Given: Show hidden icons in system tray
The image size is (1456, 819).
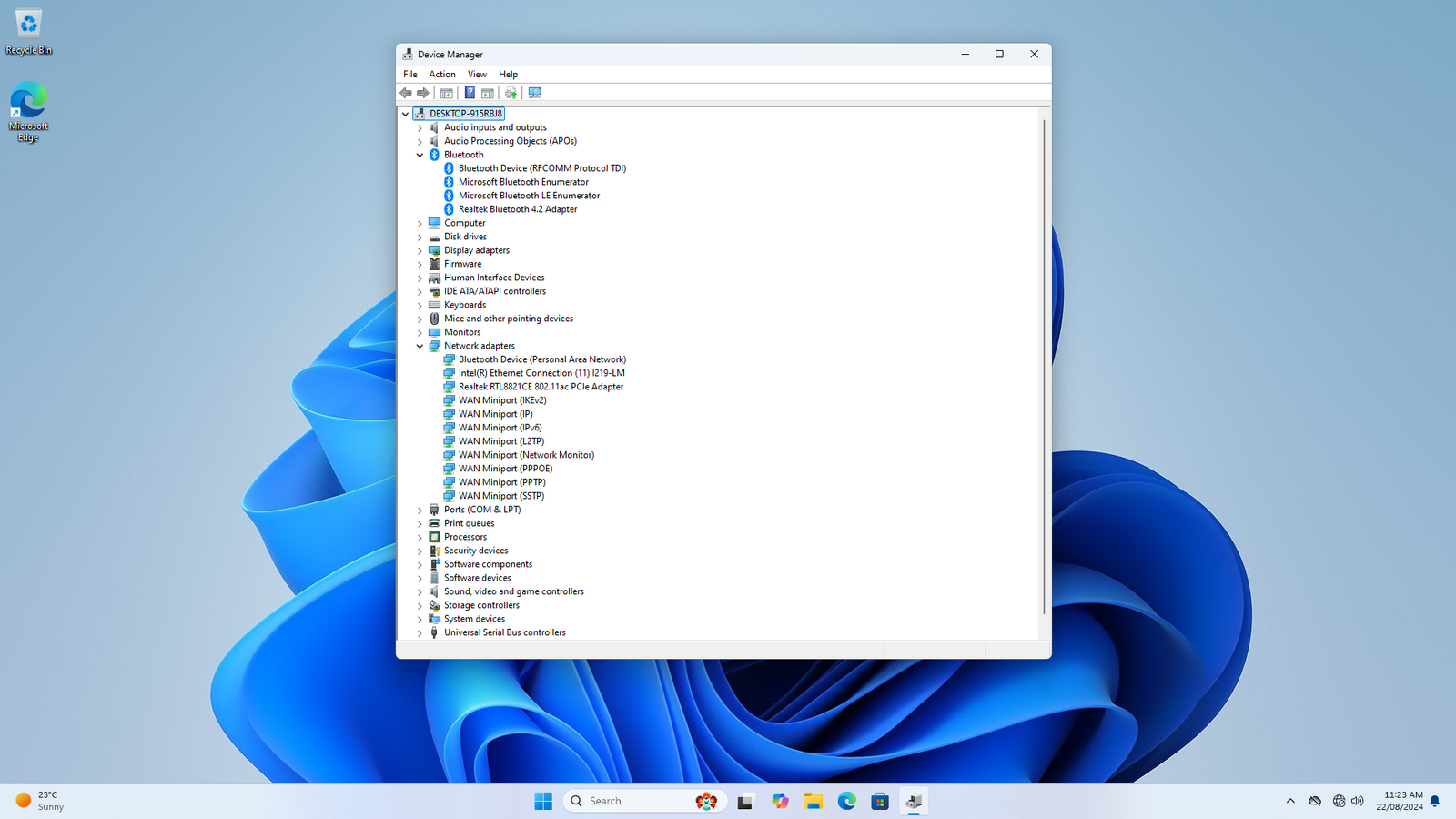Looking at the screenshot, I should 1290,801.
